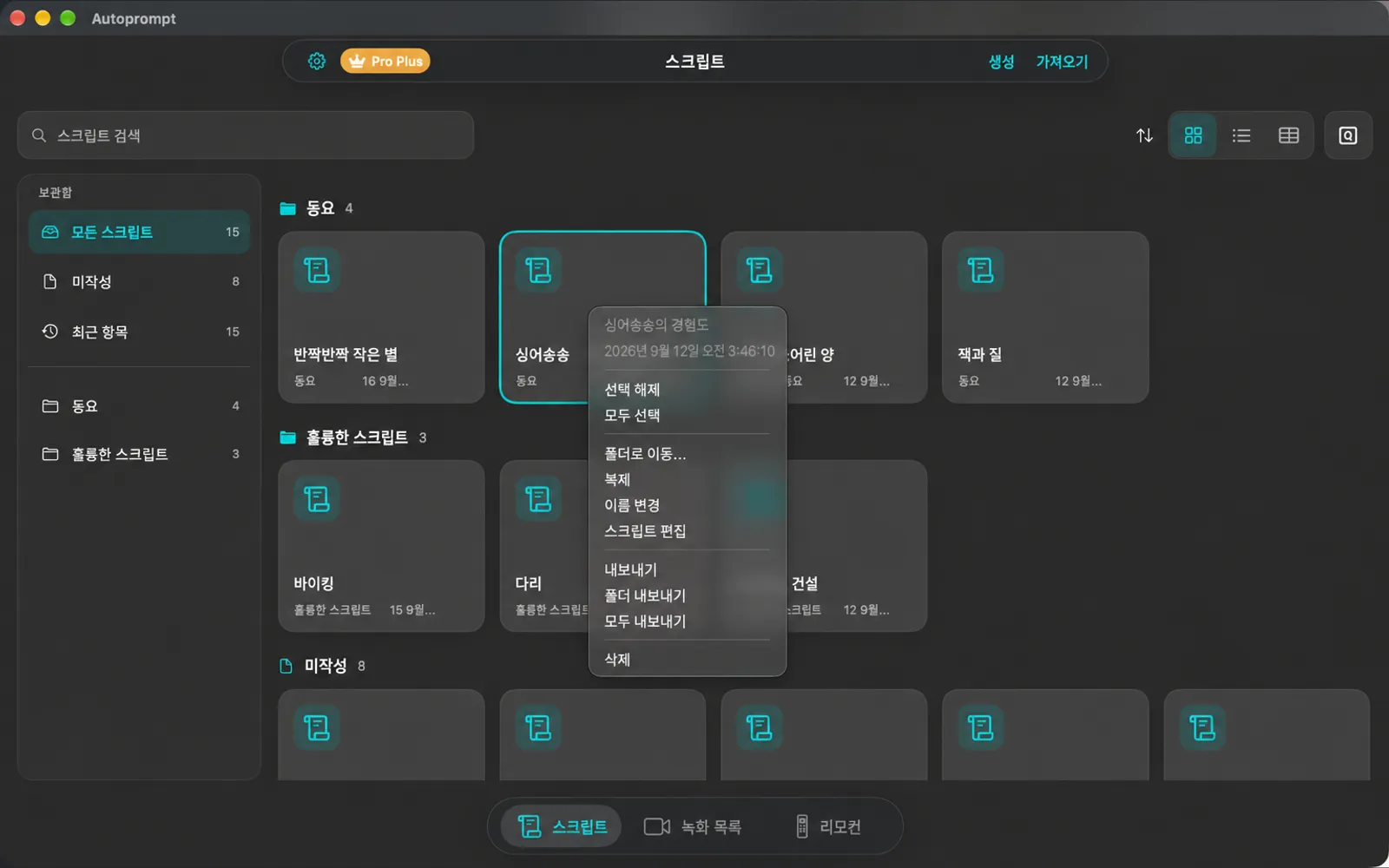This screenshot has width=1389, height=868.
Task: Click the 싱어송송 card title text
Action: (x=543, y=354)
